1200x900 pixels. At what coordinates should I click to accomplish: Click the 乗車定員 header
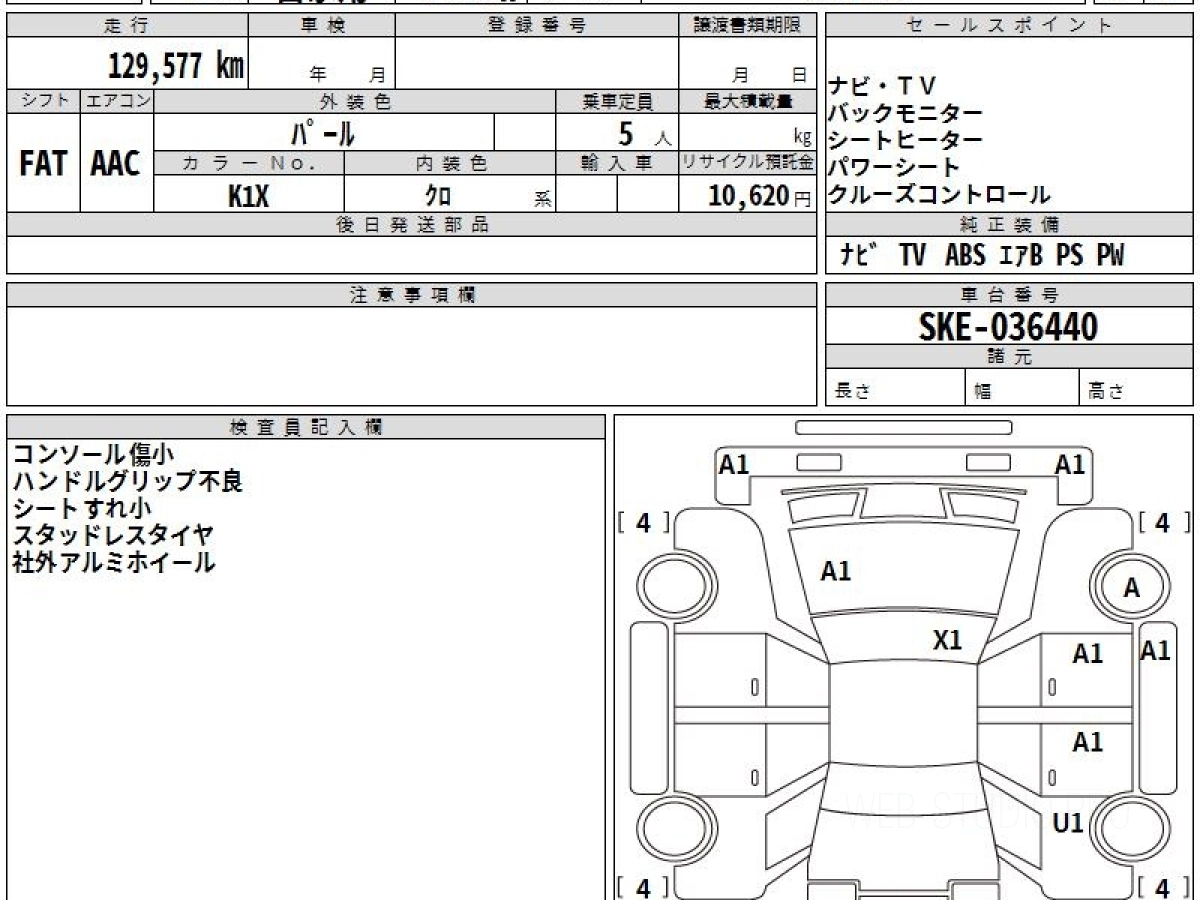coord(617,101)
